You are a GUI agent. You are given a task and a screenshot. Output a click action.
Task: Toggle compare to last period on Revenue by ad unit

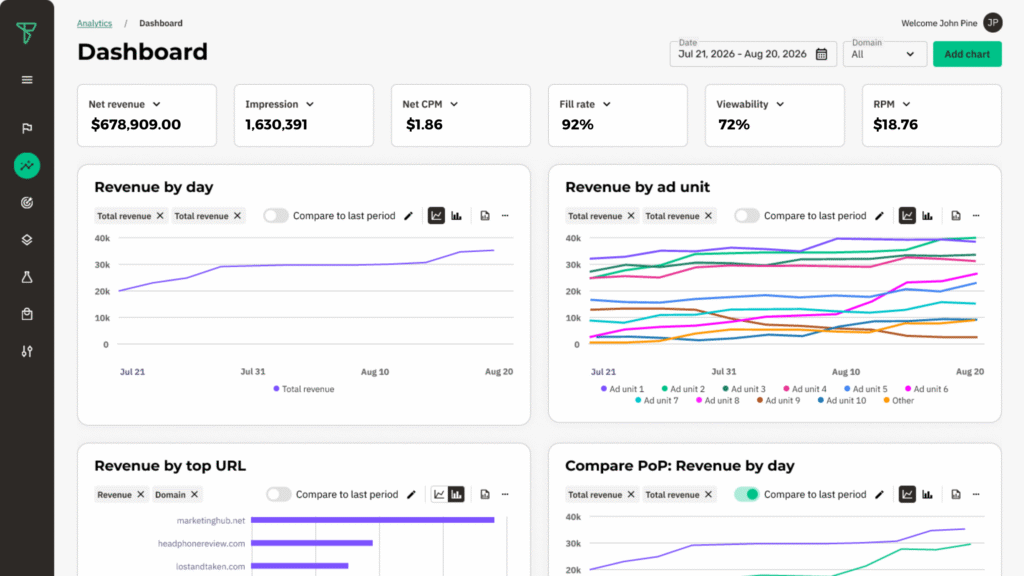pos(747,215)
